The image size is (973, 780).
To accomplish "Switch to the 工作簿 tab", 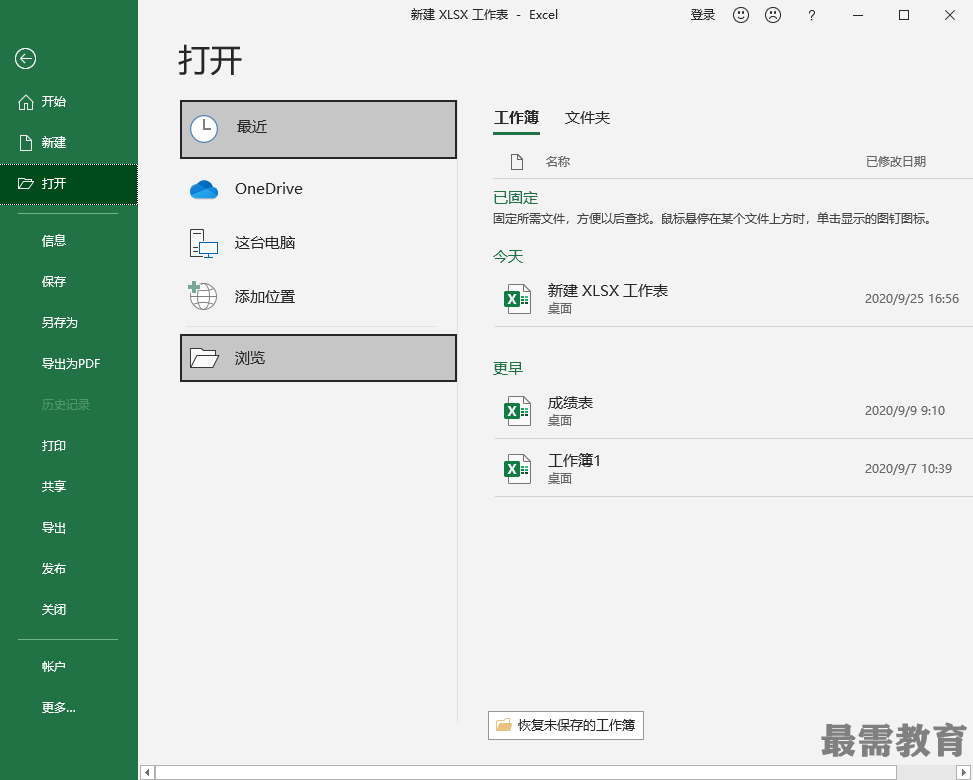I will click(516, 118).
